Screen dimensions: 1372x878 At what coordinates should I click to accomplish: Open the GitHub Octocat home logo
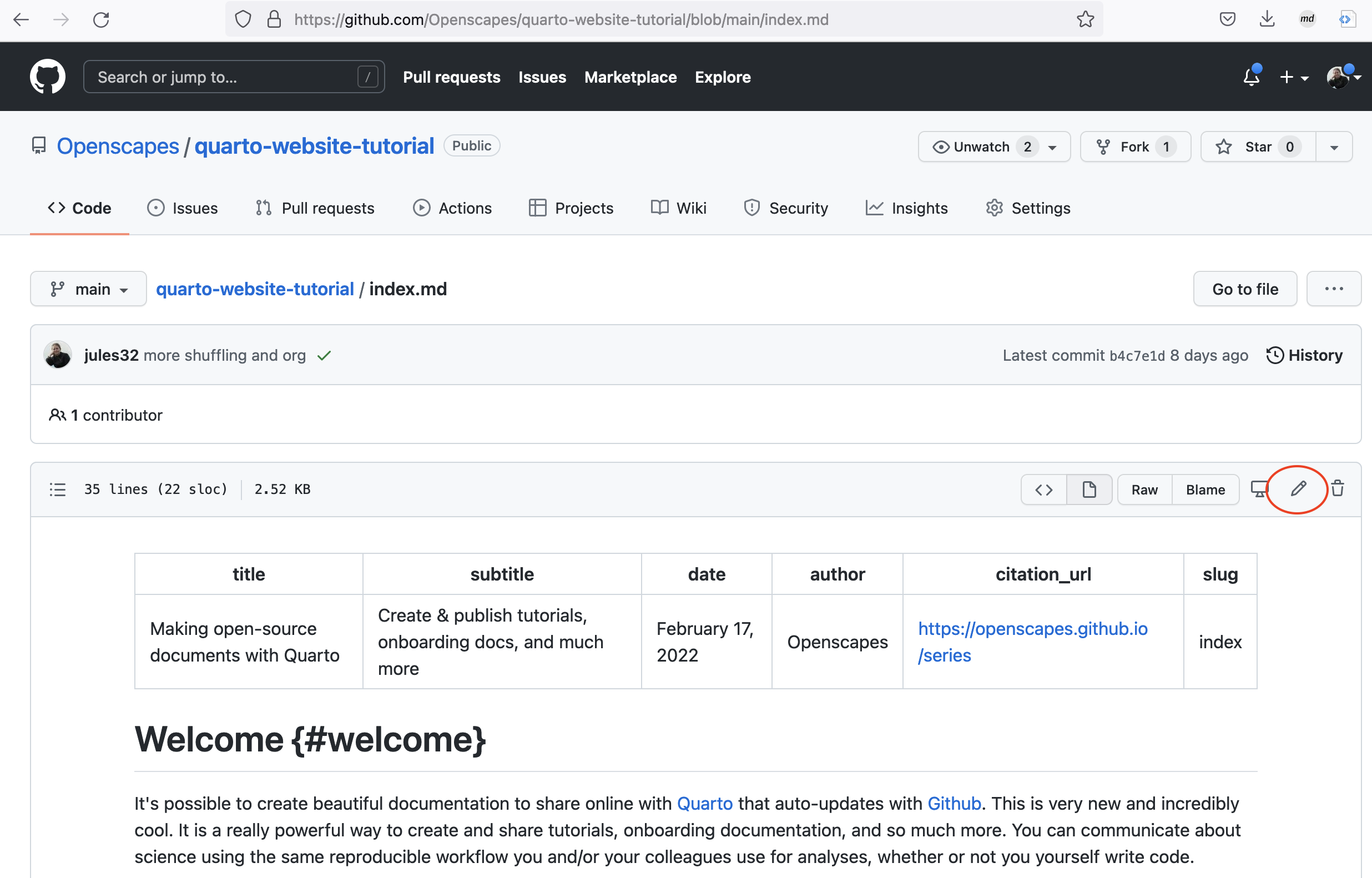[47, 77]
